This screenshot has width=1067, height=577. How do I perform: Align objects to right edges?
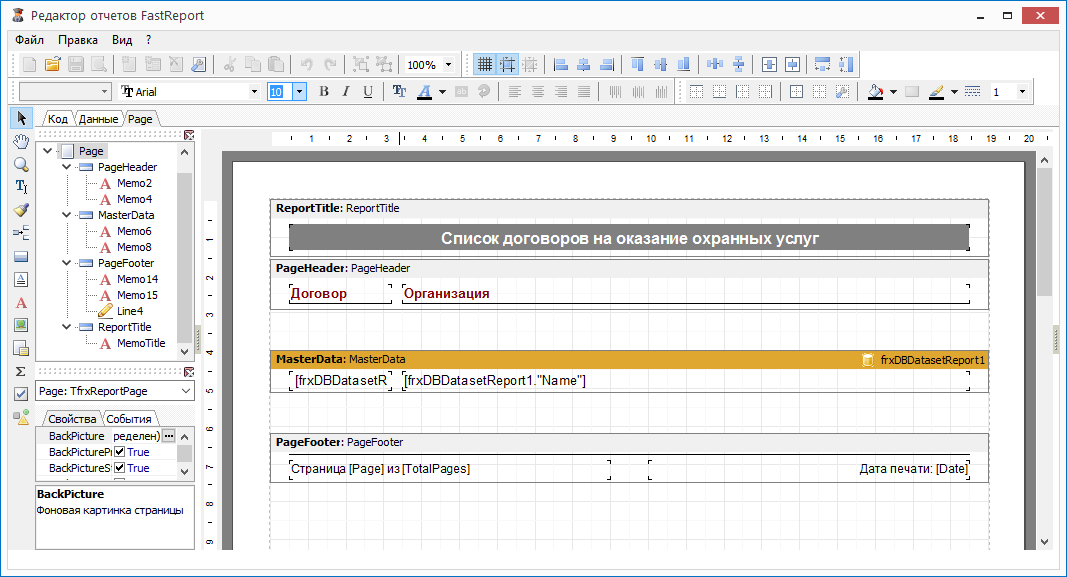point(607,65)
